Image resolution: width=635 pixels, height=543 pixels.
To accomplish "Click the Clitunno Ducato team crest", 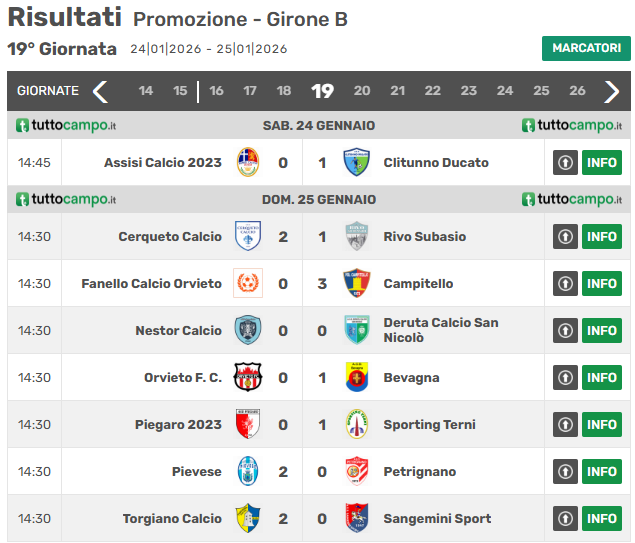I will coord(356,162).
